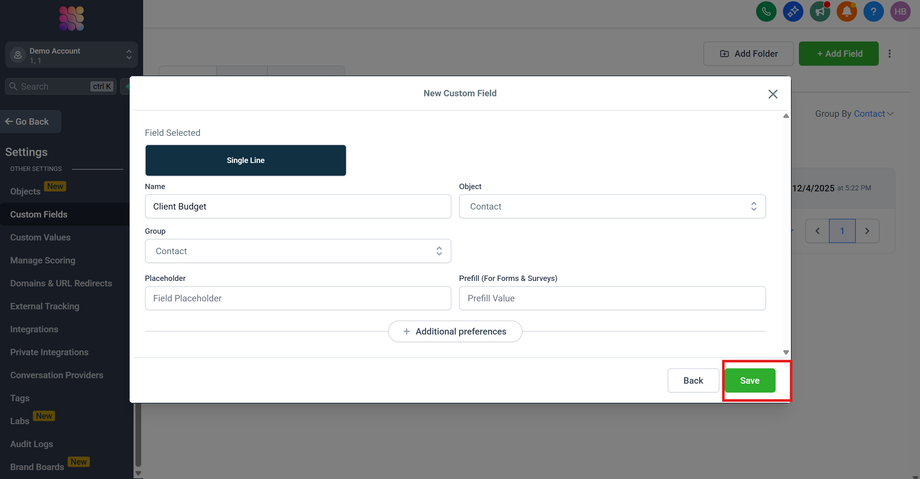Image resolution: width=920 pixels, height=479 pixels.
Task: Expand Additional preferences section
Action: 455,331
